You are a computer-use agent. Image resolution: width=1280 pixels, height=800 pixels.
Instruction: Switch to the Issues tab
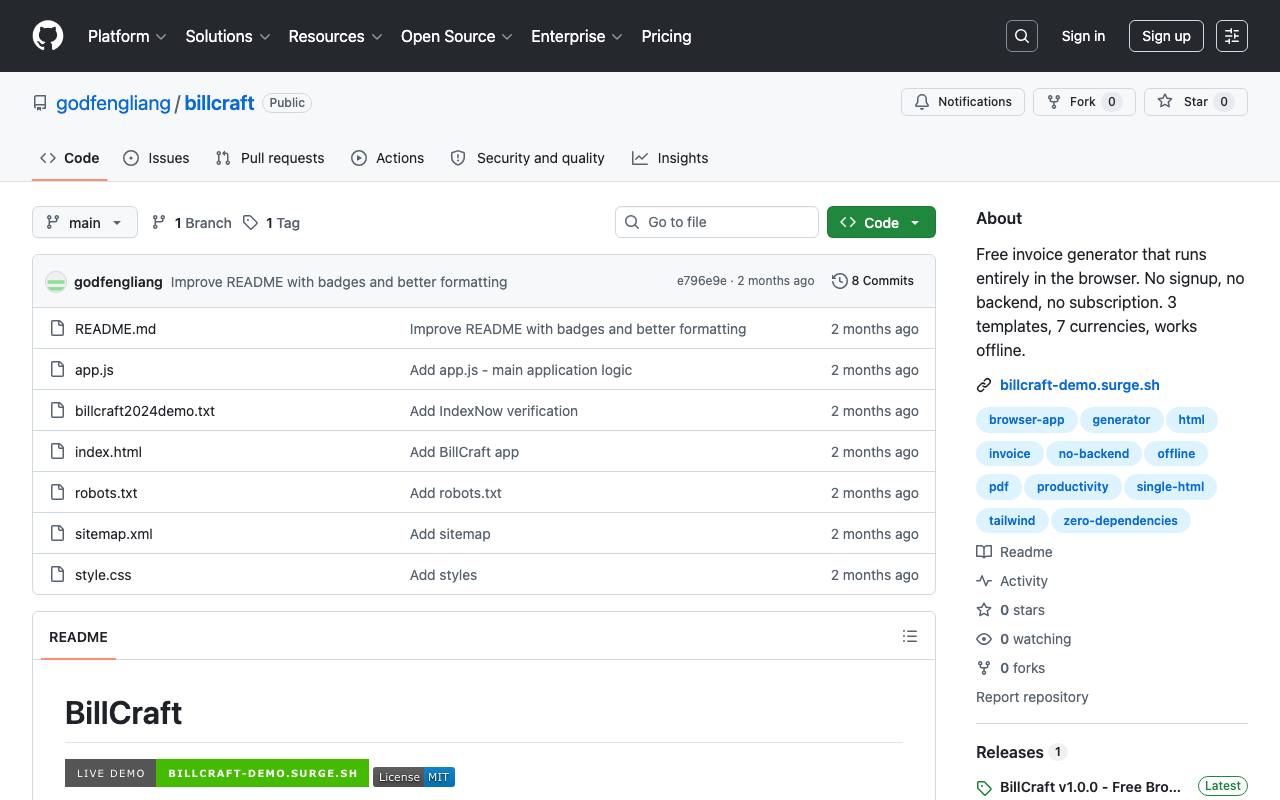coord(156,158)
